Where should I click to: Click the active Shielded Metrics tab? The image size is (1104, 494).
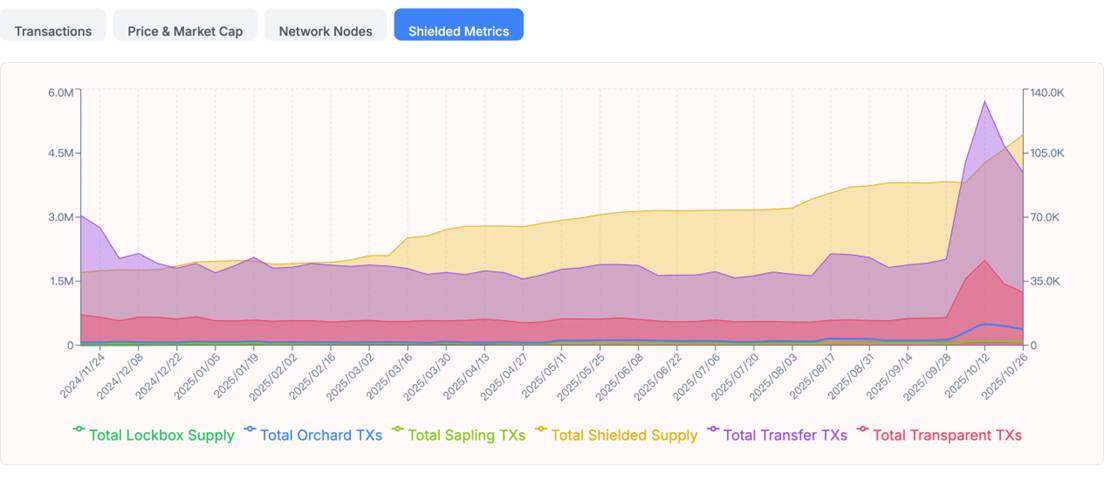pos(458,30)
